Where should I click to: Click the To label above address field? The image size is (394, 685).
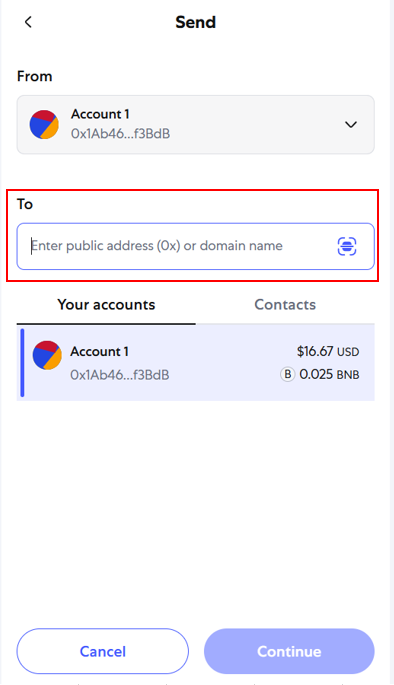click(x=25, y=204)
